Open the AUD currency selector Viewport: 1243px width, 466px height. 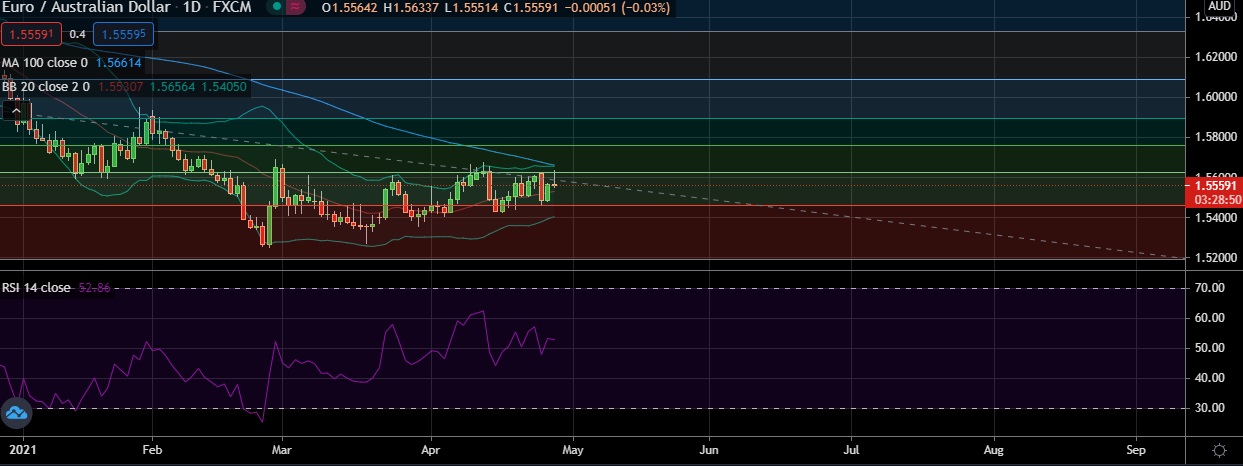[x=1218, y=5]
